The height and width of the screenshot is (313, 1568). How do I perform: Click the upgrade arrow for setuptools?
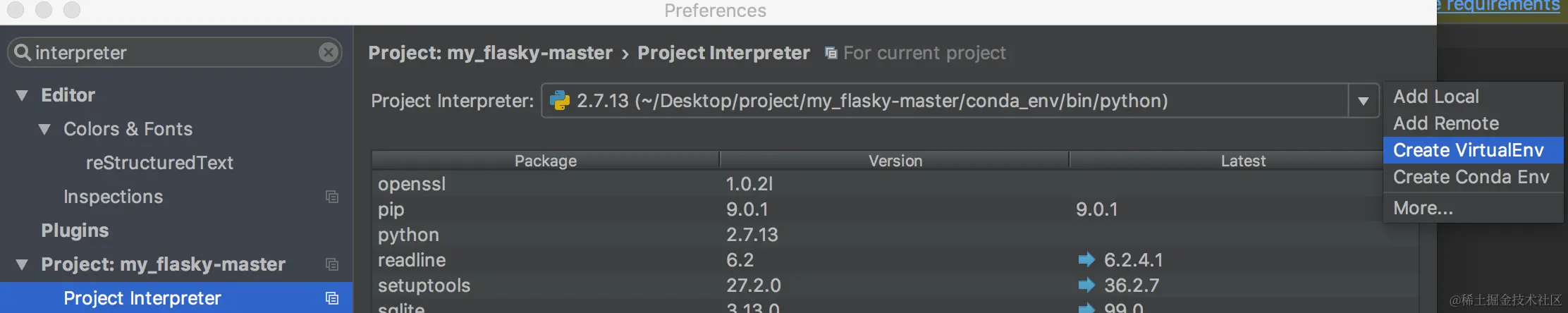click(1086, 286)
